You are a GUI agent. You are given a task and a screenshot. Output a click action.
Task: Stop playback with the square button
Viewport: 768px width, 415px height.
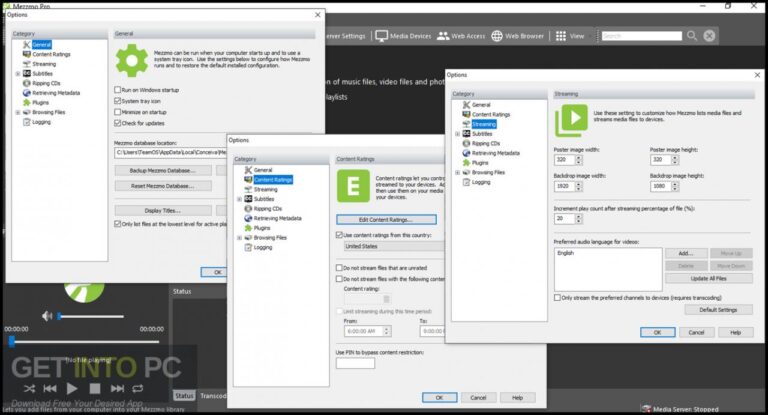(x=95, y=389)
